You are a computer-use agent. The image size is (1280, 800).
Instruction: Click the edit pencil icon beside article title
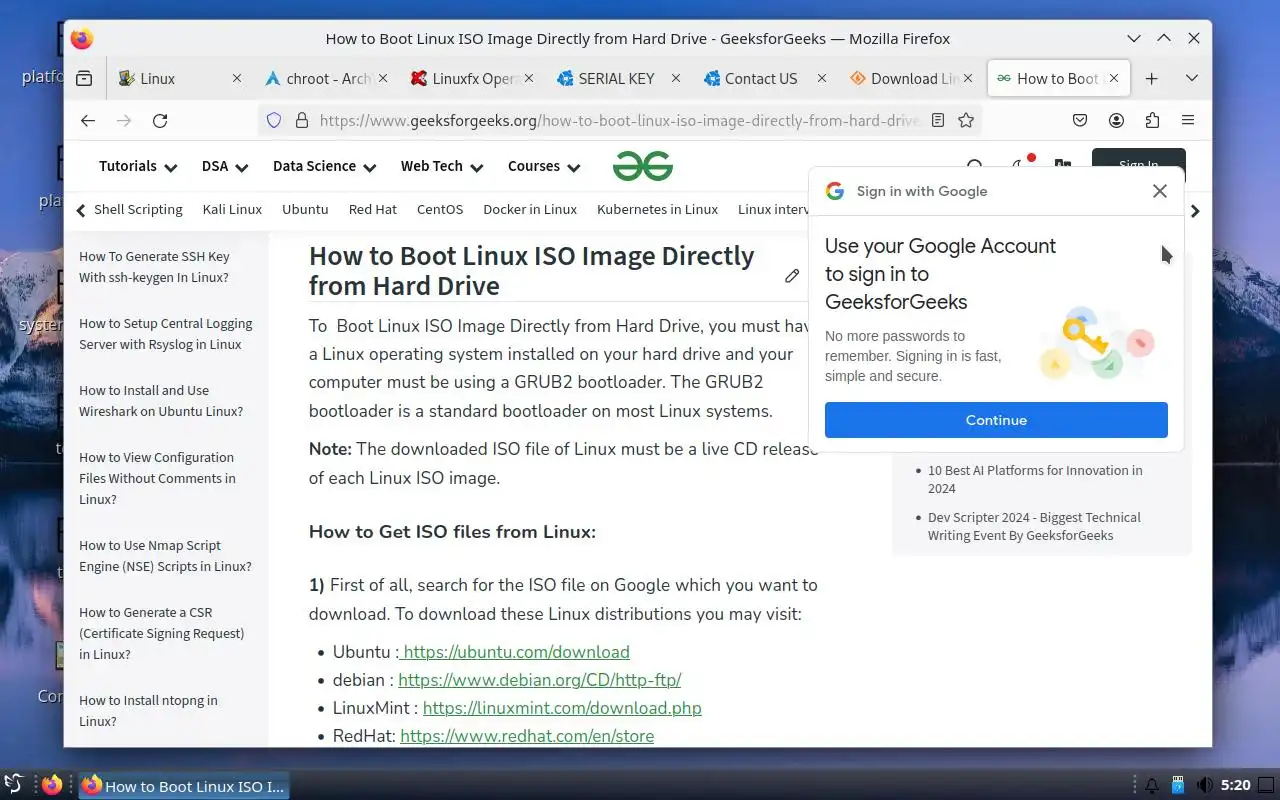pyautogui.click(x=792, y=275)
